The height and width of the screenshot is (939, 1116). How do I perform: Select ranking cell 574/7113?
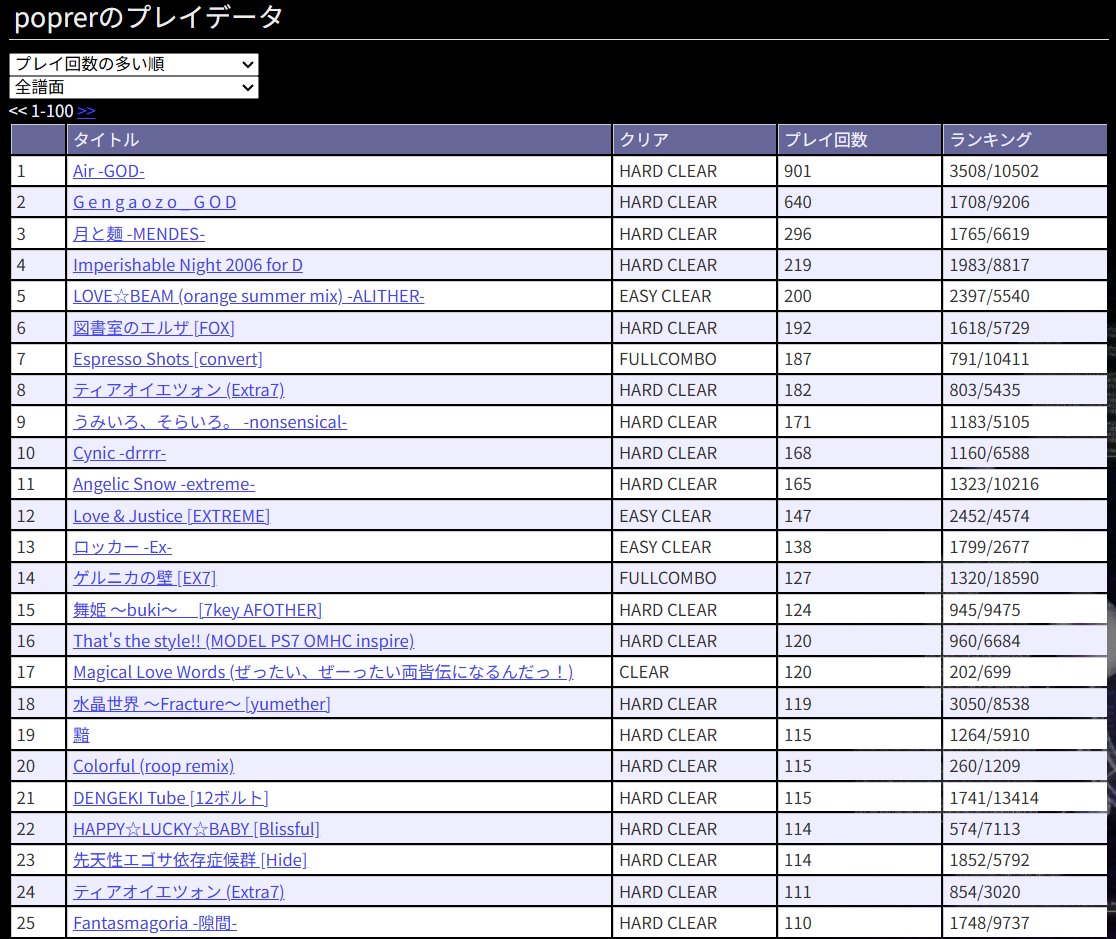[1025, 829]
